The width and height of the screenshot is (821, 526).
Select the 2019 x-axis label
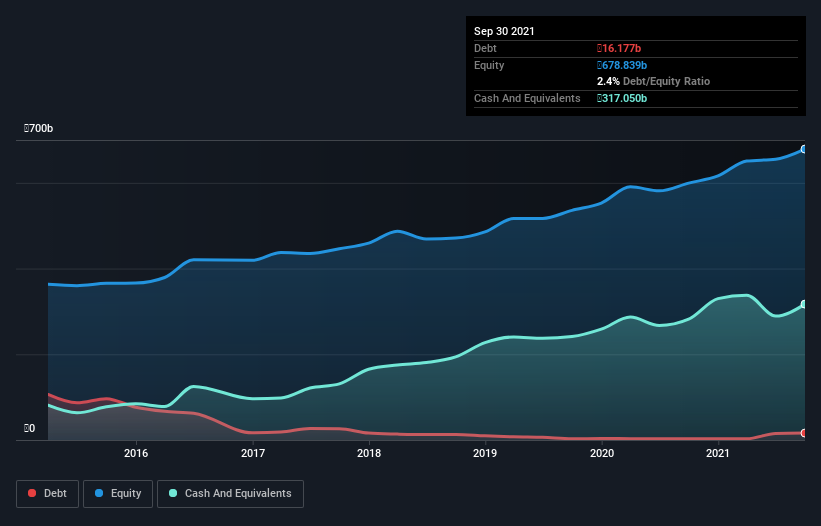(x=485, y=453)
